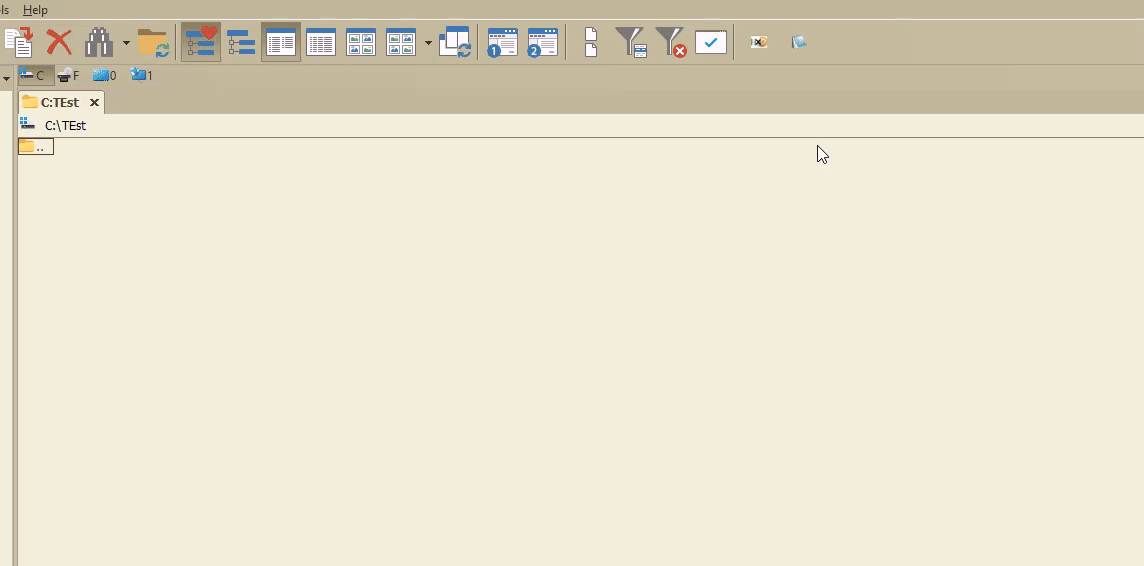The height and width of the screenshot is (566, 1144).
Task: Select the network drive labeled 1
Action: point(141,75)
